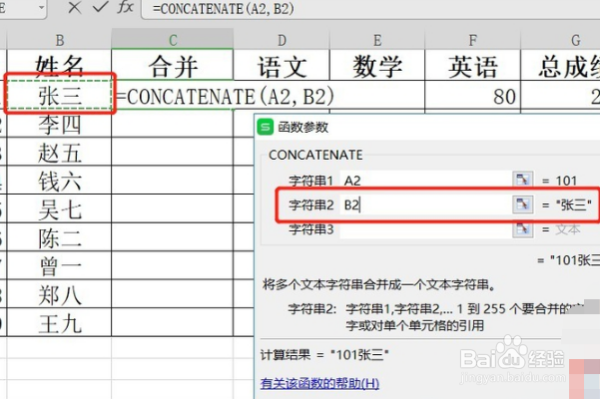Click the WPS icon in 函数参数 dialog title

pyautogui.click(x=265, y=127)
